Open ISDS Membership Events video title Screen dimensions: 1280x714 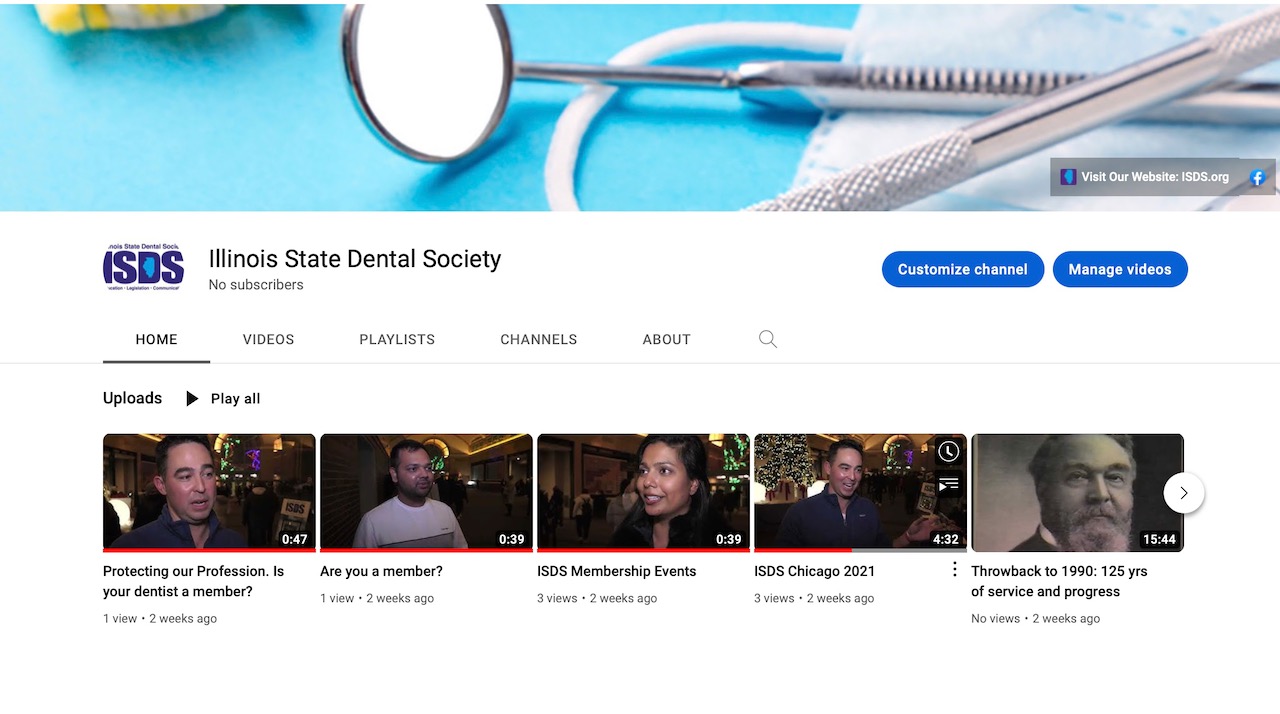[x=616, y=571]
